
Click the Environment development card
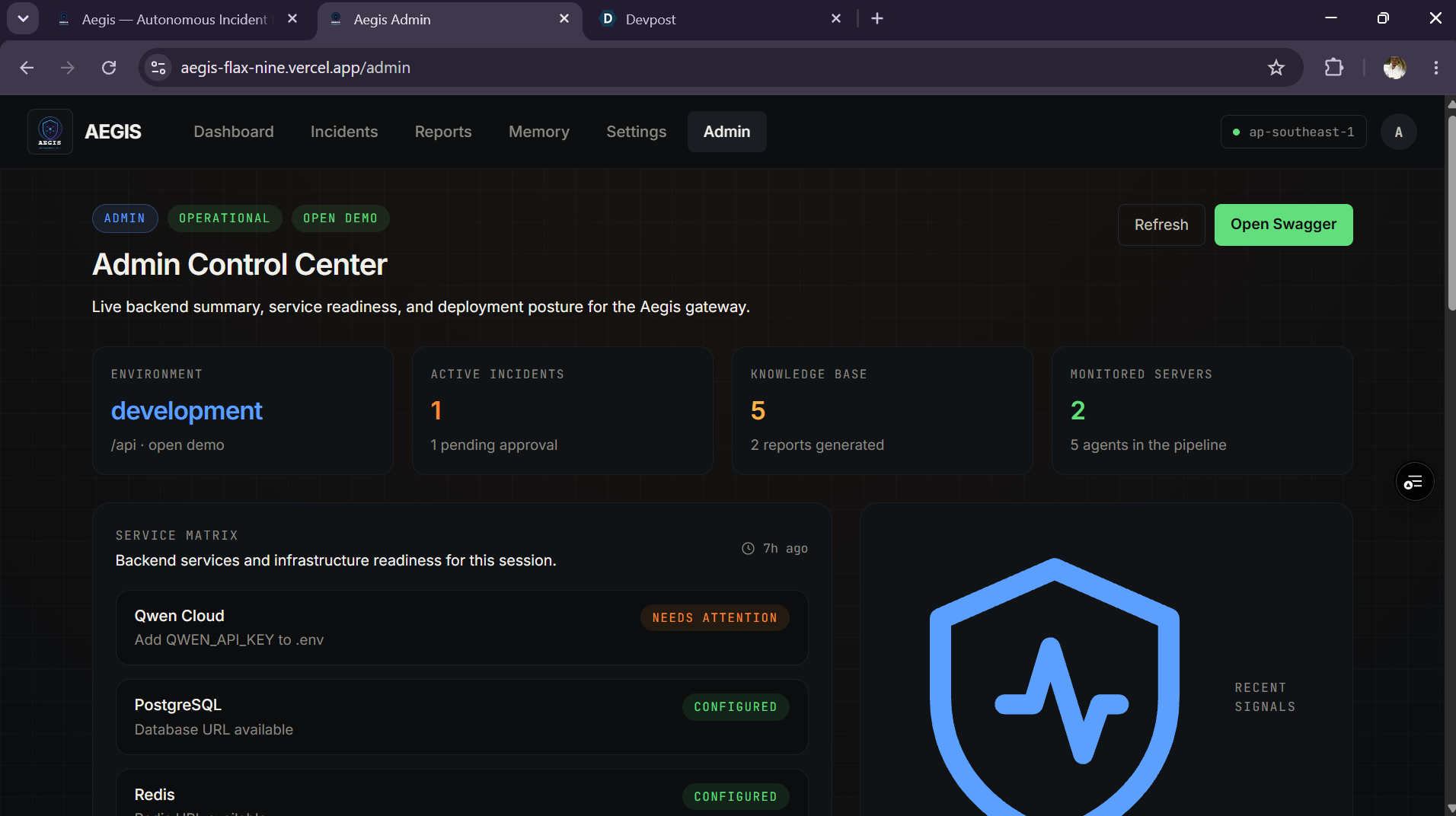243,411
